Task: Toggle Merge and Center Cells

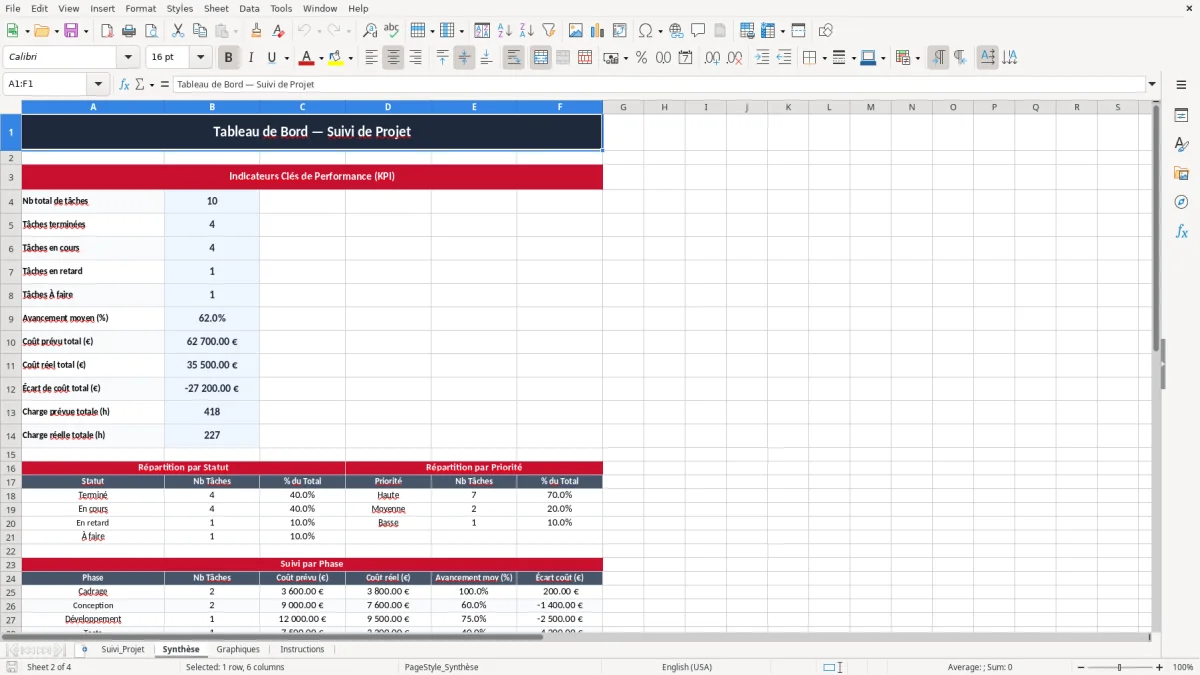Action: click(540, 58)
